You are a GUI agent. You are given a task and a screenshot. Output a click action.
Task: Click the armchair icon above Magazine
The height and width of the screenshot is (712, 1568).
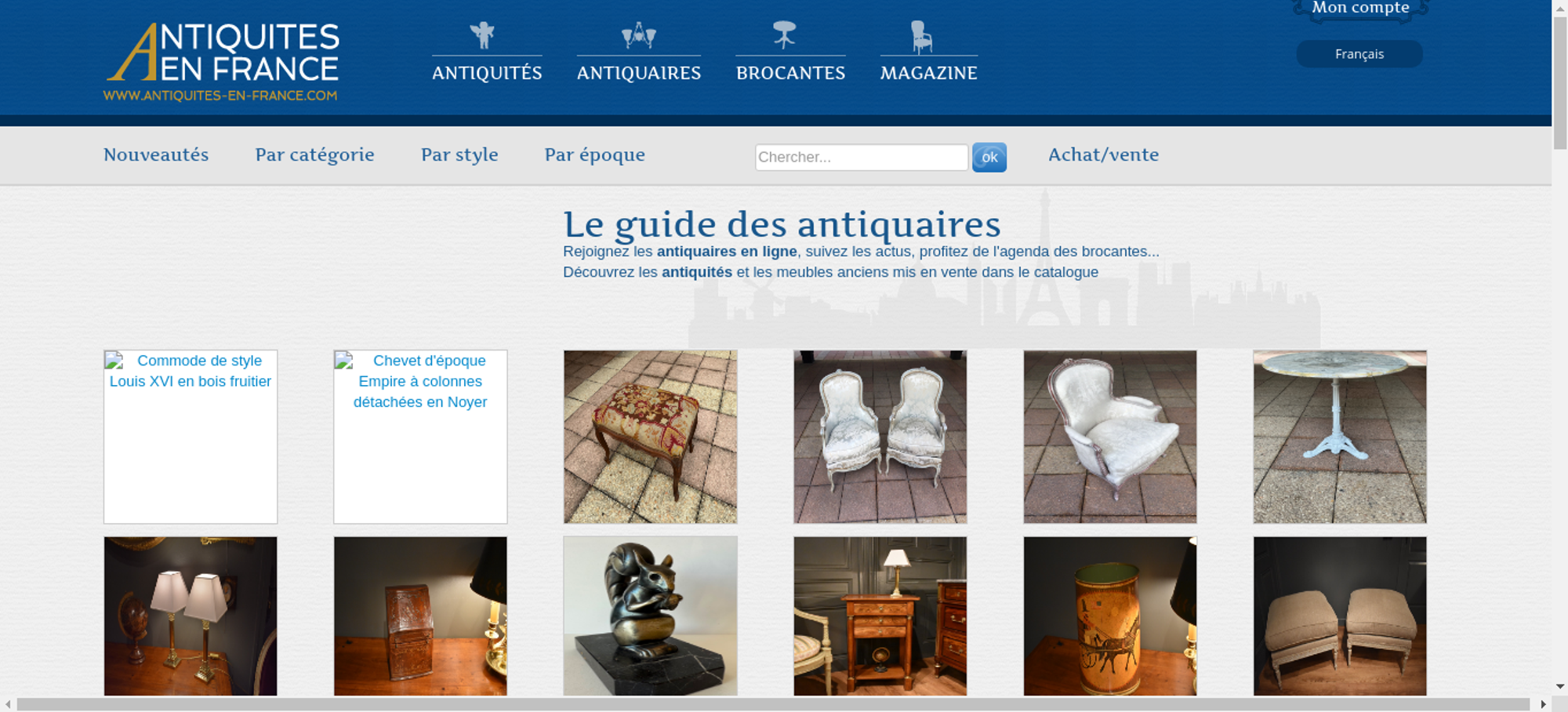point(921,37)
